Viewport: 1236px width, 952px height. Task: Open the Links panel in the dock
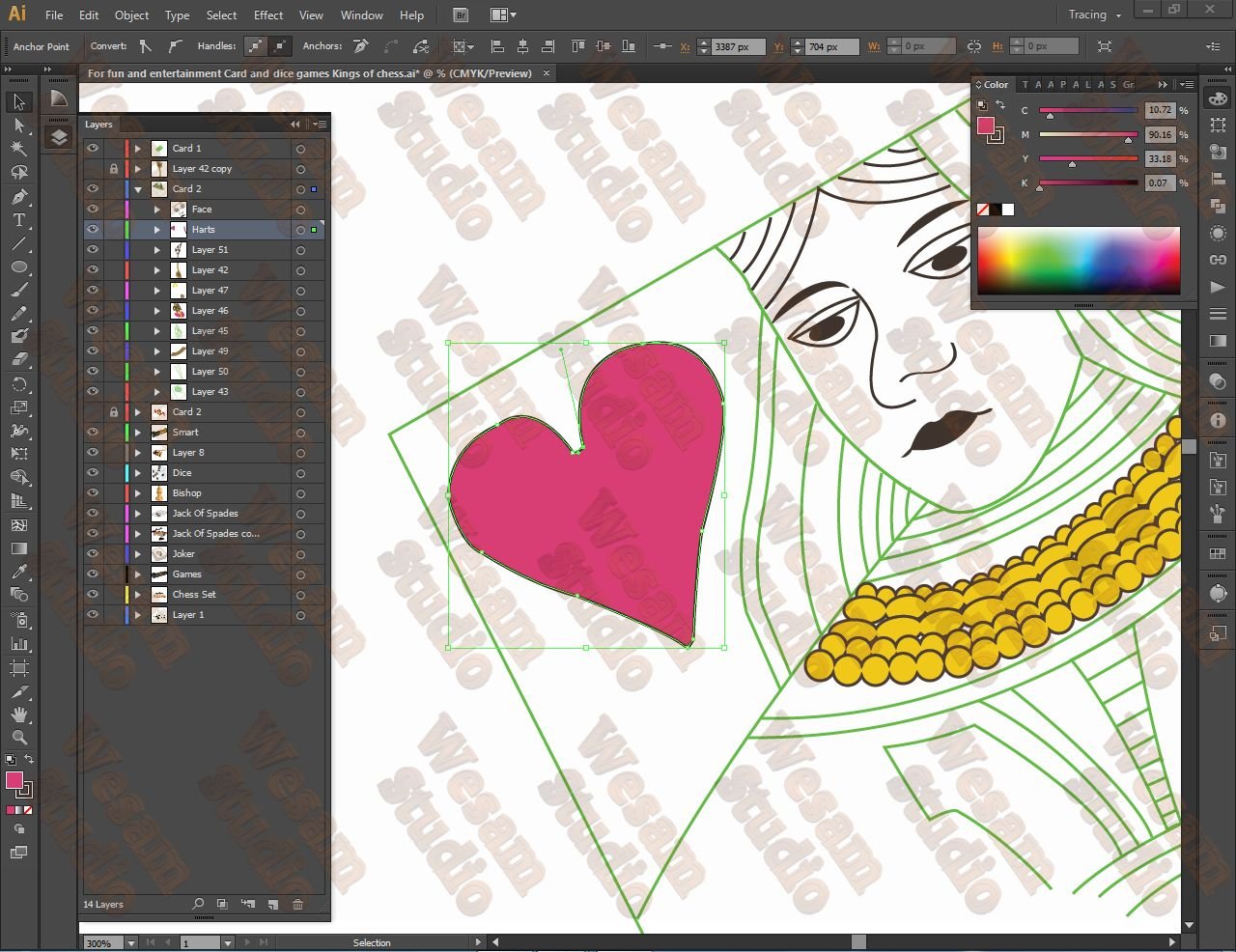[1218, 260]
